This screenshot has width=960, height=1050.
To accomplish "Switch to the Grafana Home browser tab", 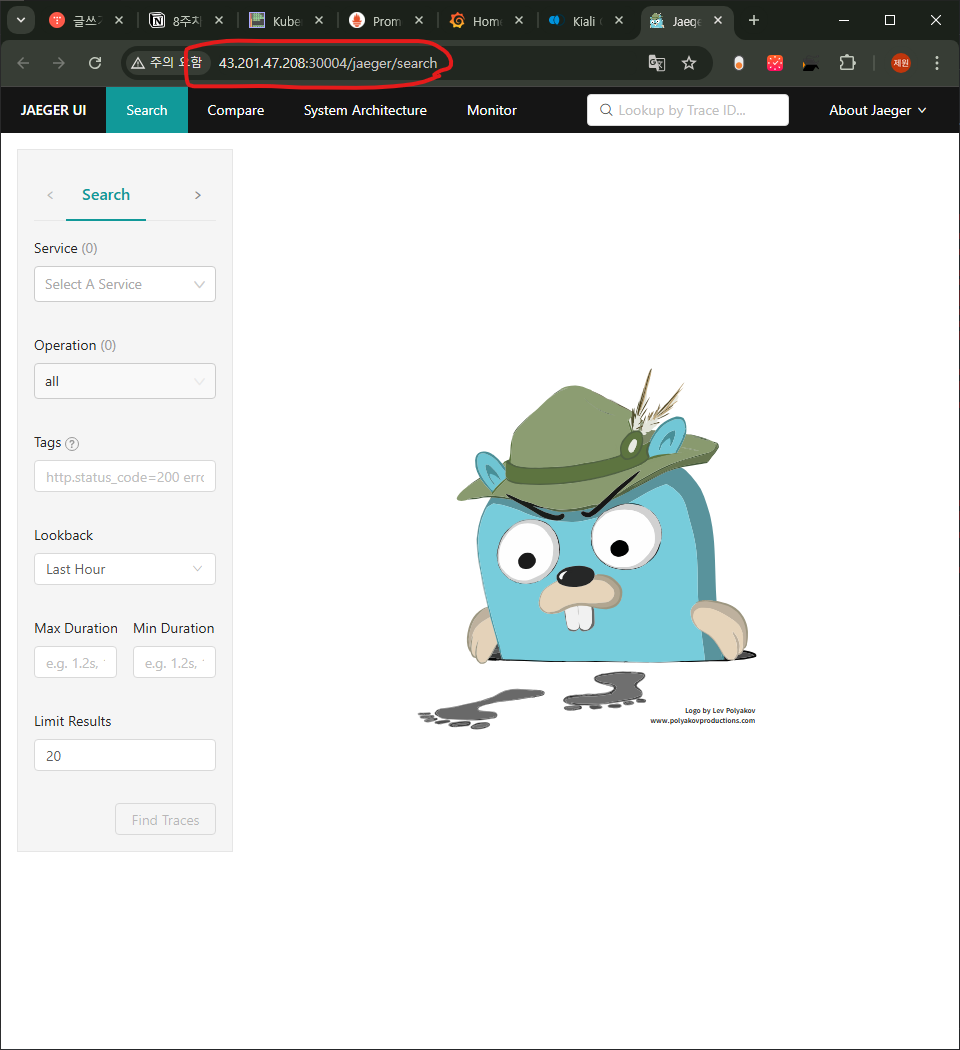I will point(486,21).
